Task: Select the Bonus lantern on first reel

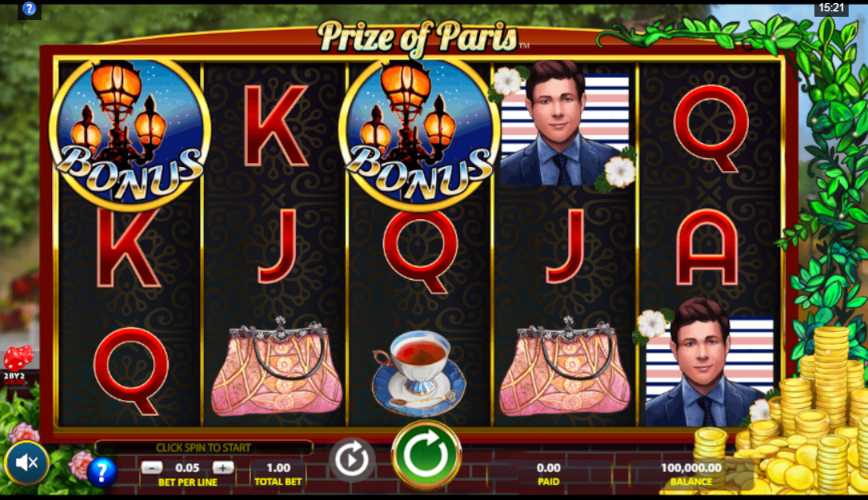Action: (130, 133)
